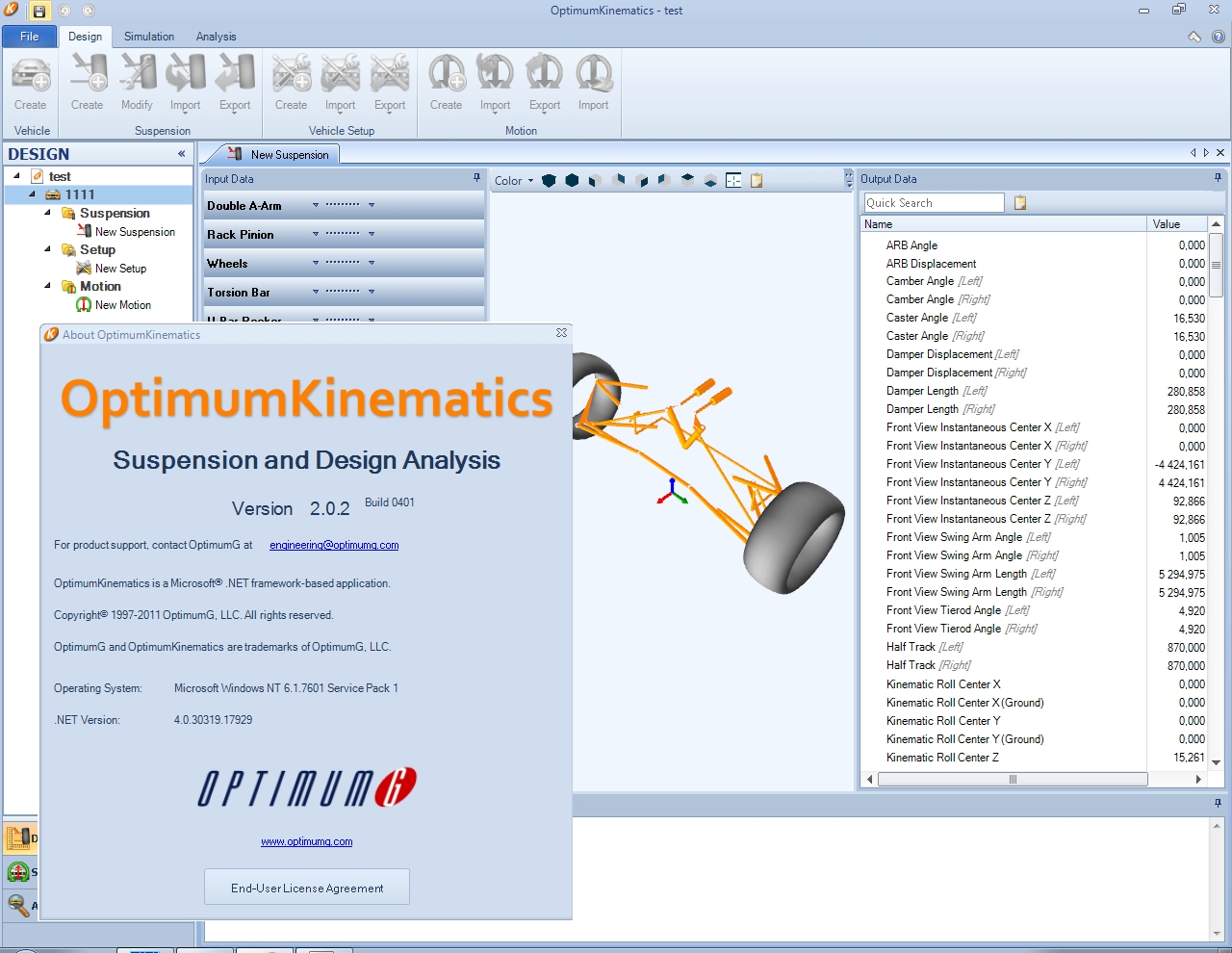Viewport: 1232px width, 953px height.
Task: Select the ARB Displacement output row
Action: 1034,264
